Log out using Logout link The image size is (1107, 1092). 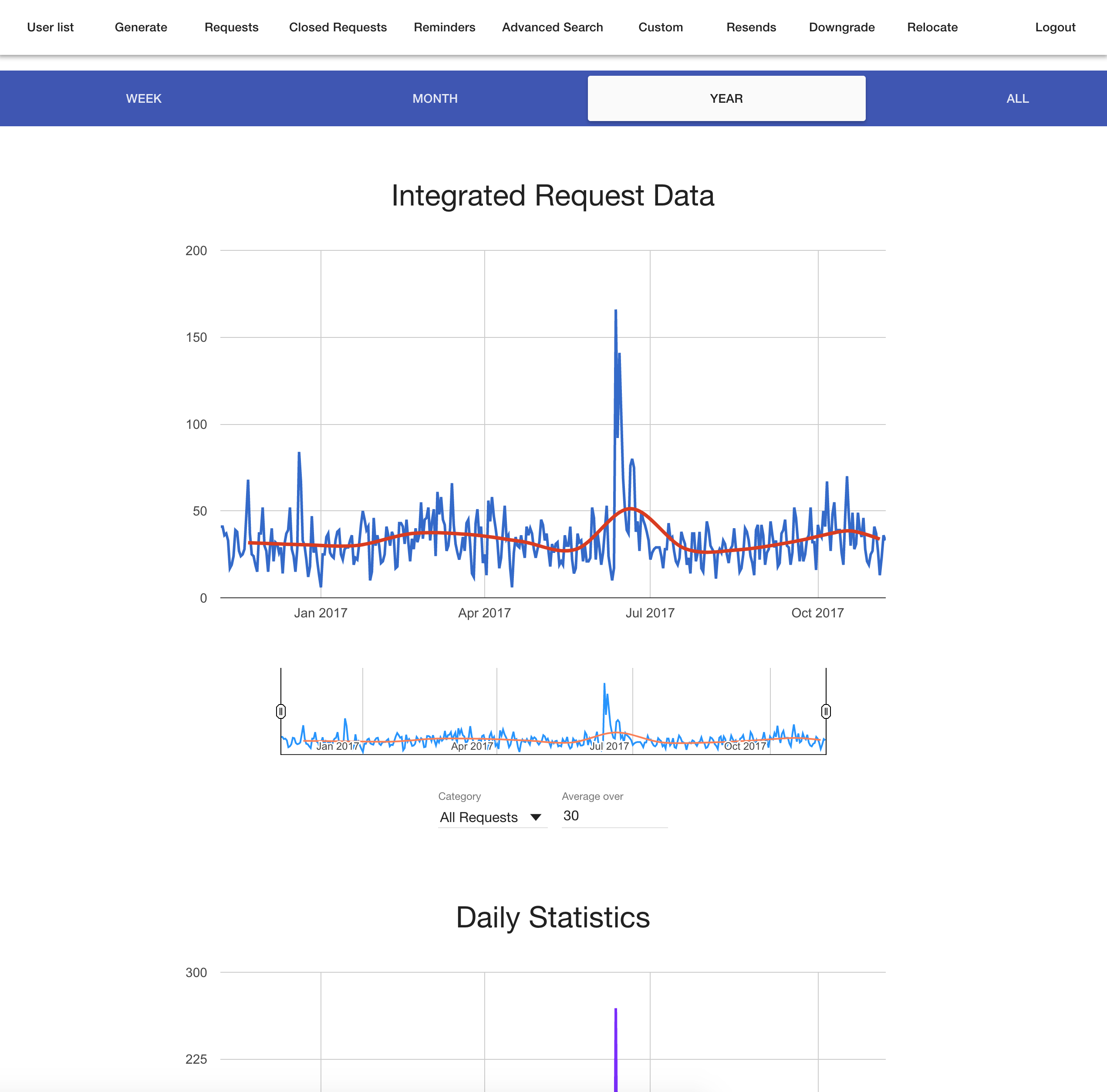point(1055,27)
